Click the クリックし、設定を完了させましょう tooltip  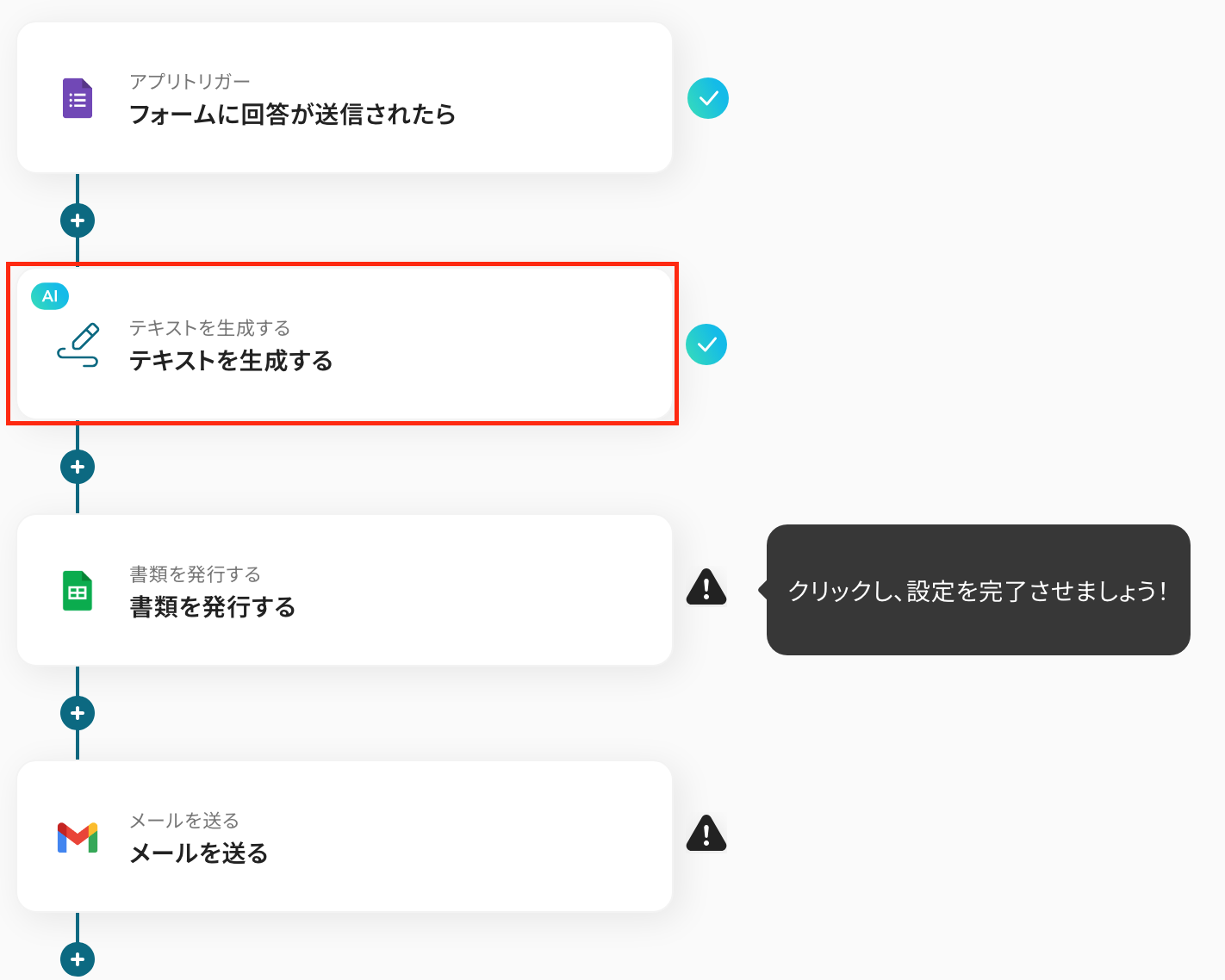(x=978, y=591)
